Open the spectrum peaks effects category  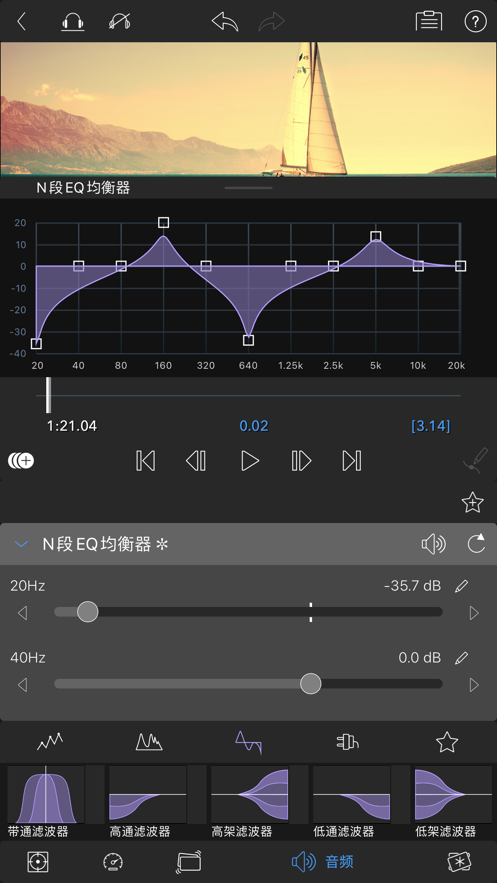click(149, 742)
